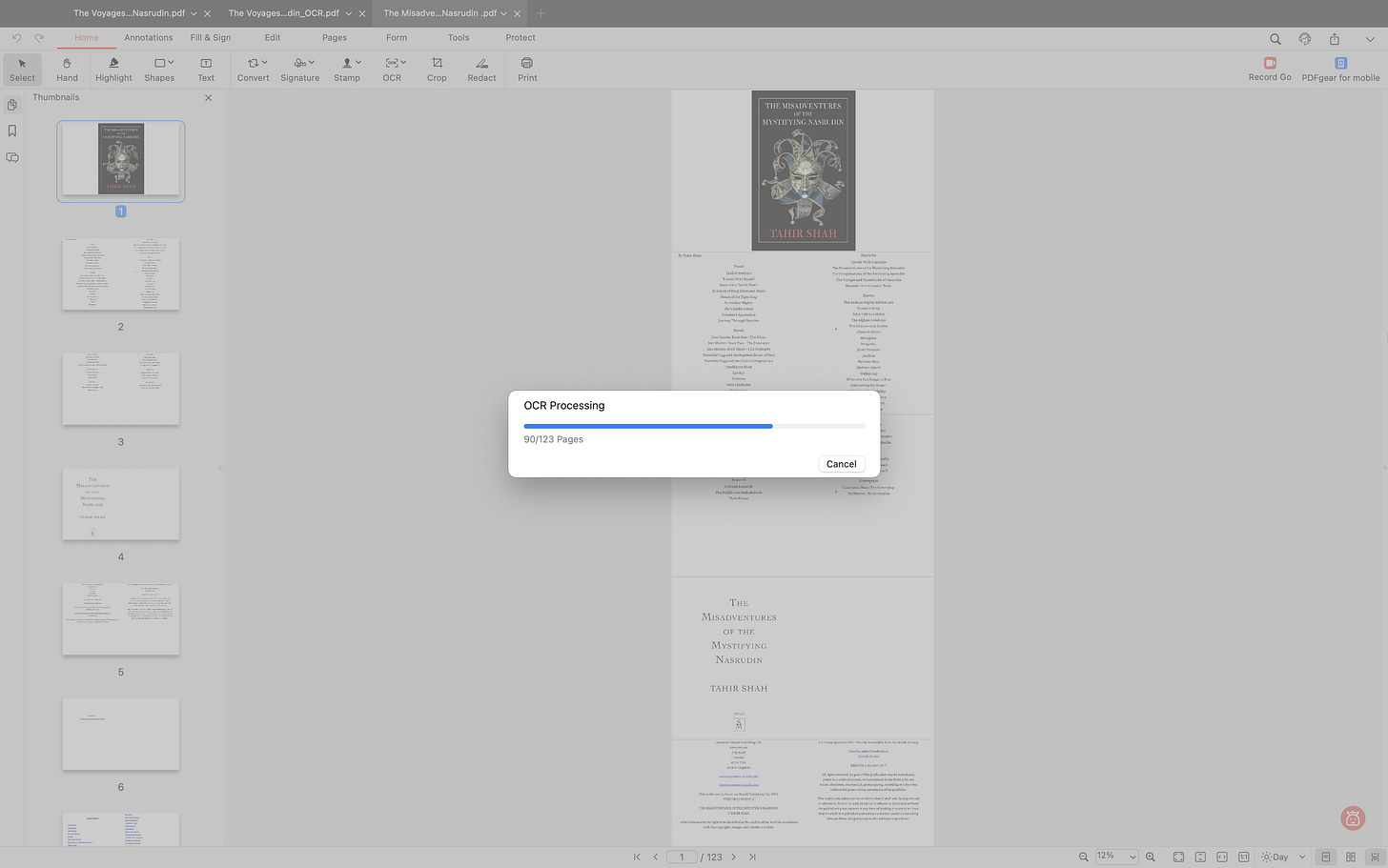This screenshot has width=1388, height=868.
Task: Select the Redact tool
Action: [481, 70]
